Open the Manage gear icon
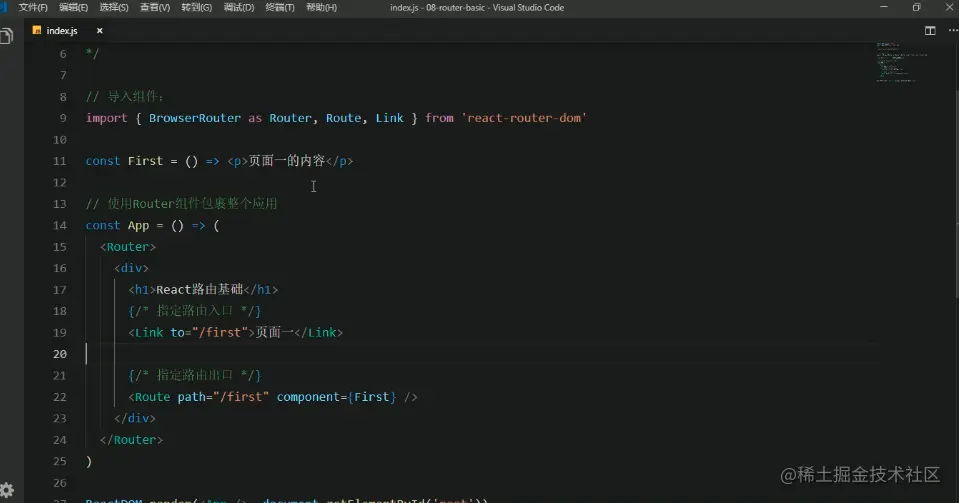The width and height of the screenshot is (959, 503). coord(7,490)
